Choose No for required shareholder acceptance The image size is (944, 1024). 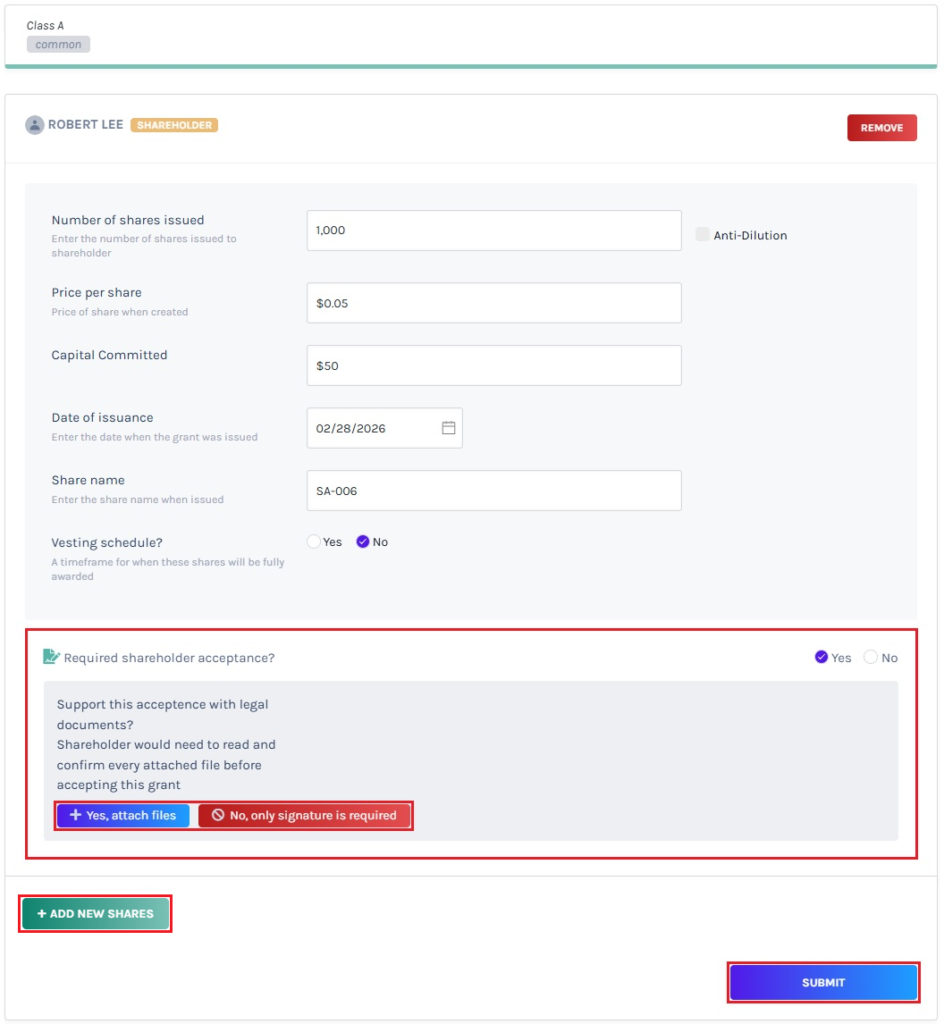click(x=870, y=657)
